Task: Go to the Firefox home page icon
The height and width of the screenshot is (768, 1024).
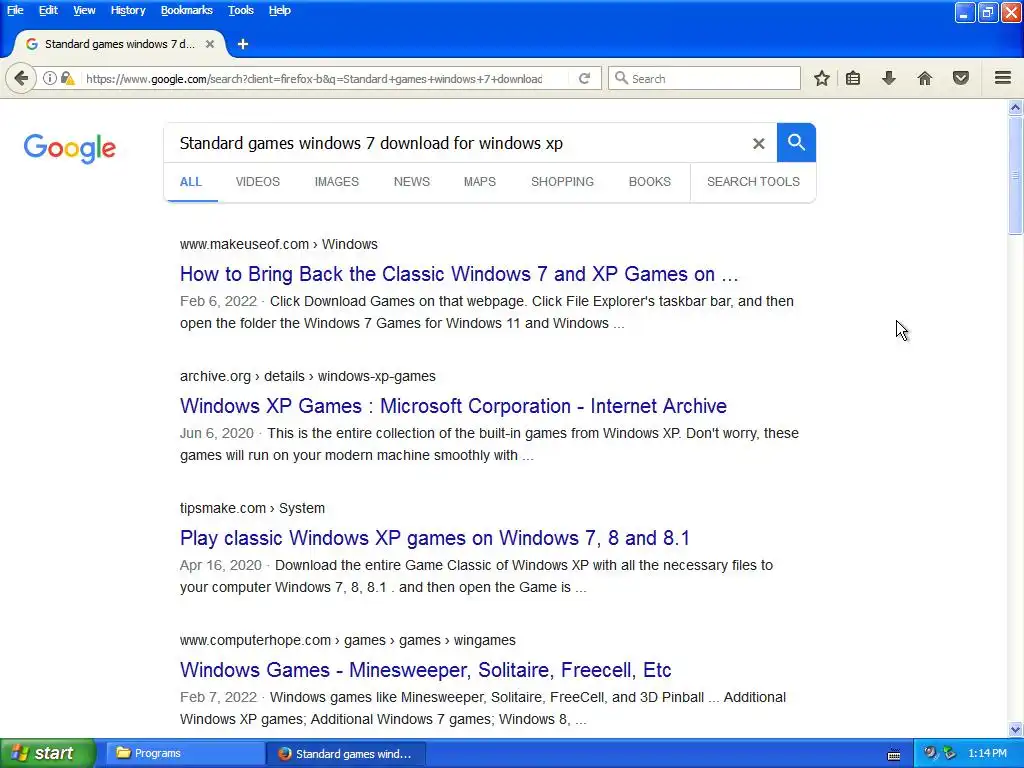Action: click(x=925, y=78)
